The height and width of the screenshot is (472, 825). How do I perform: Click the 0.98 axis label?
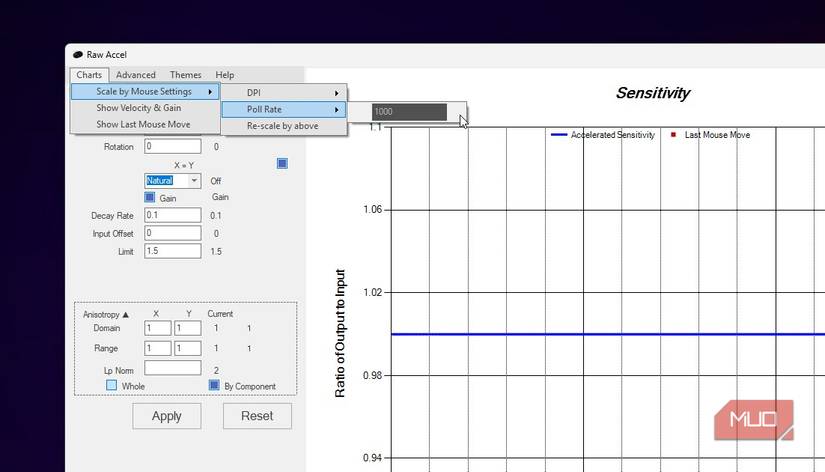[x=373, y=376]
